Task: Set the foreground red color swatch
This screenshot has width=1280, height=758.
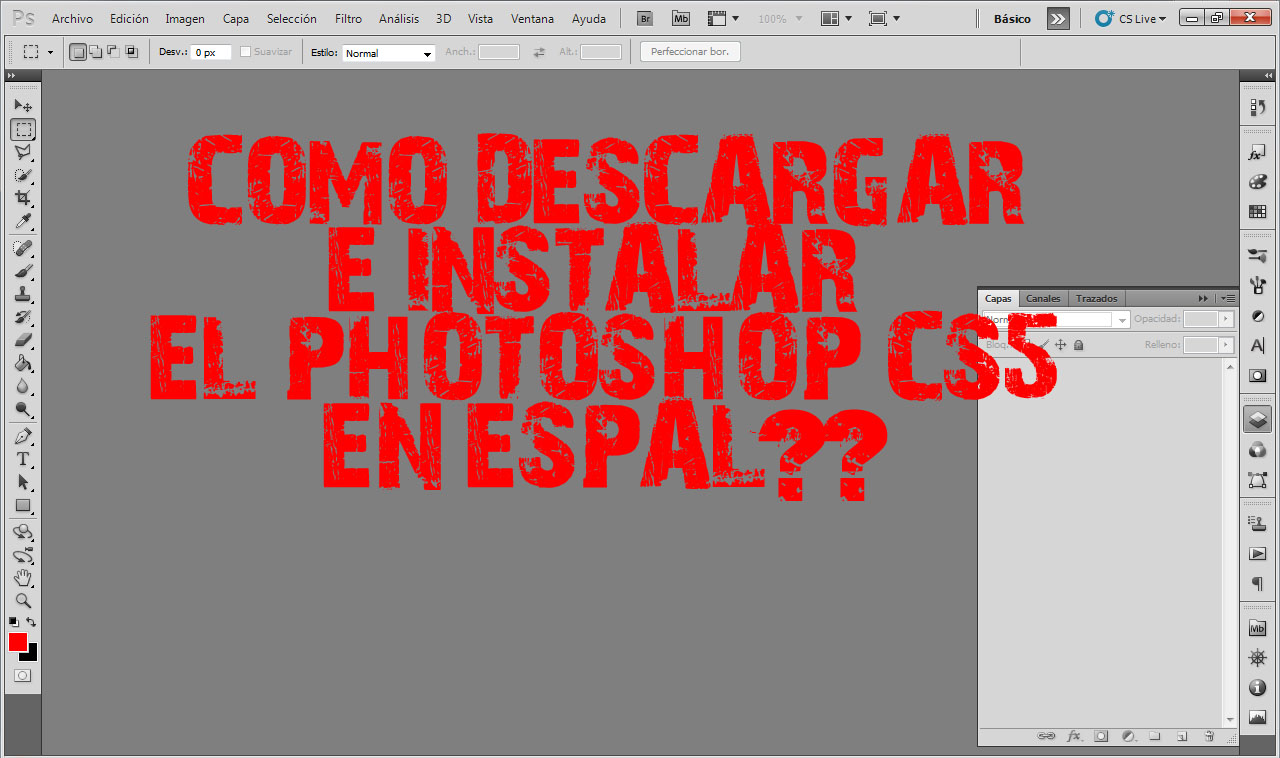Action: (18, 642)
